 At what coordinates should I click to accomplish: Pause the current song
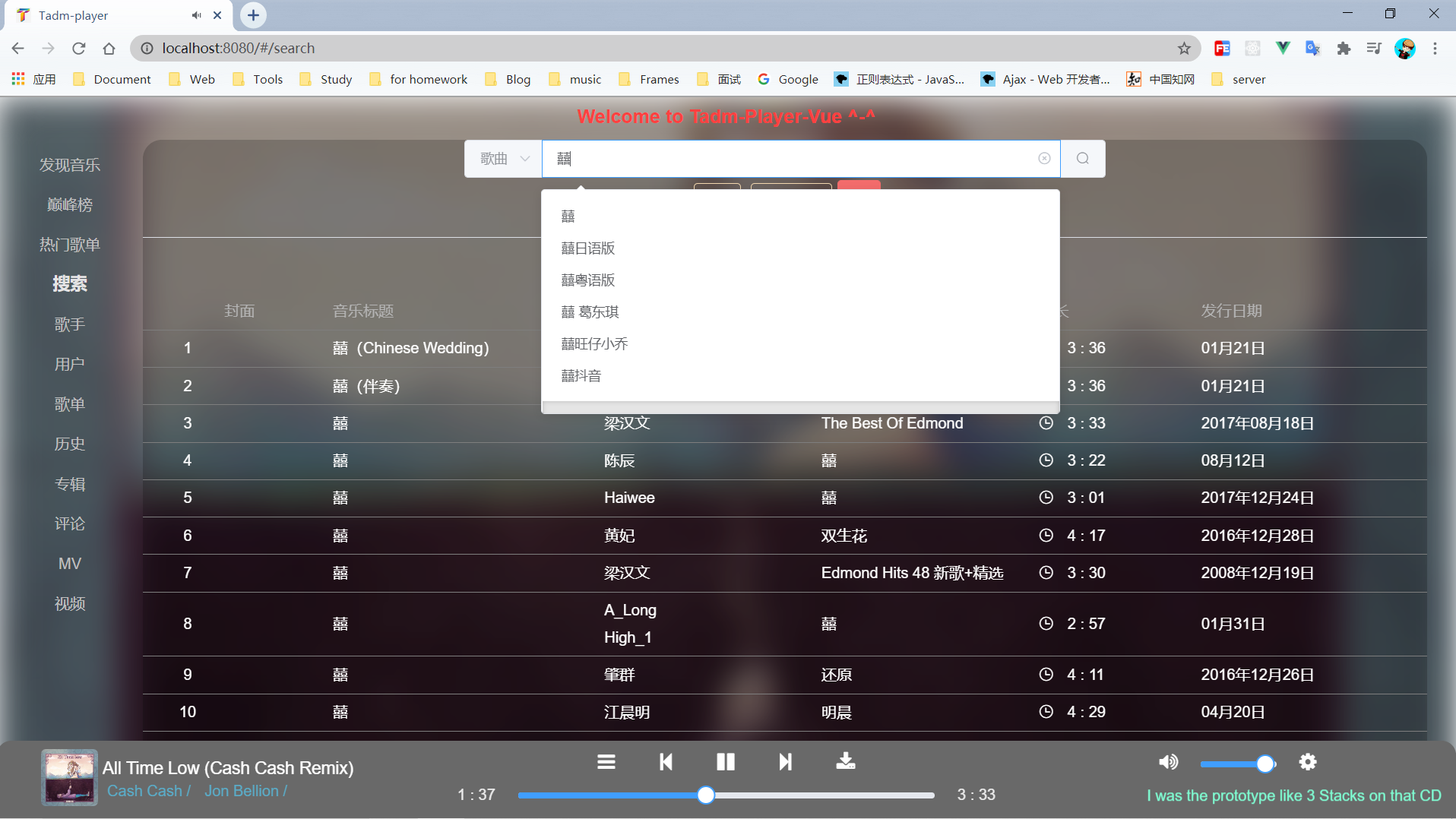[x=726, y=761]
